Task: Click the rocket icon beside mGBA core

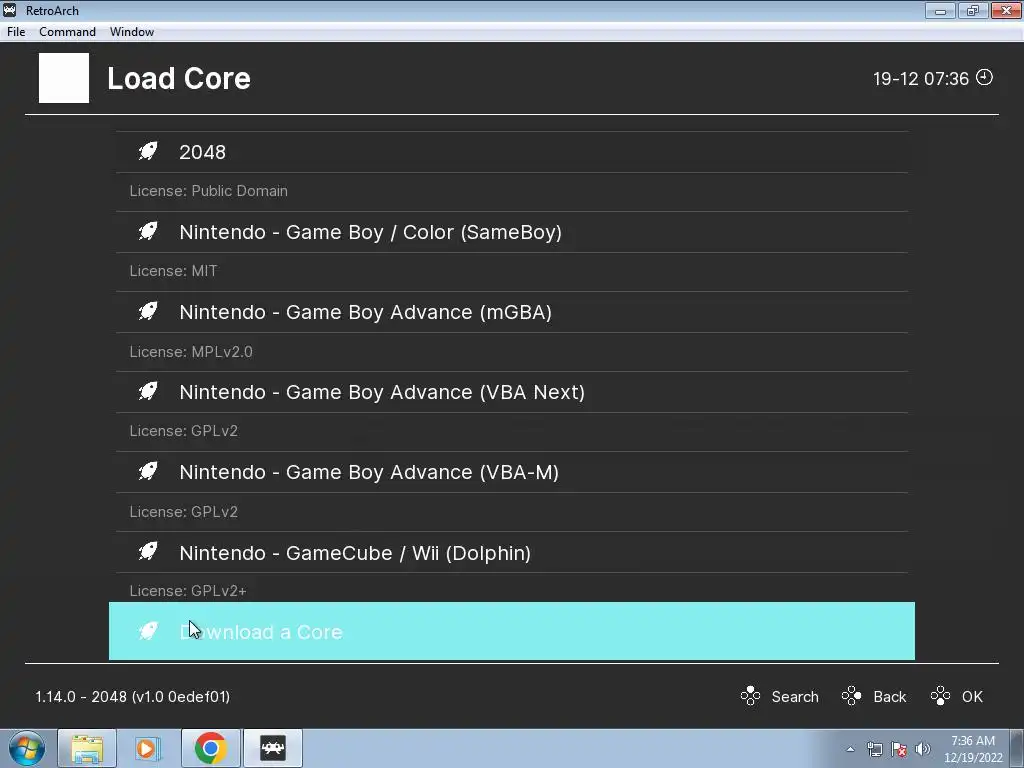Action: 148,312
